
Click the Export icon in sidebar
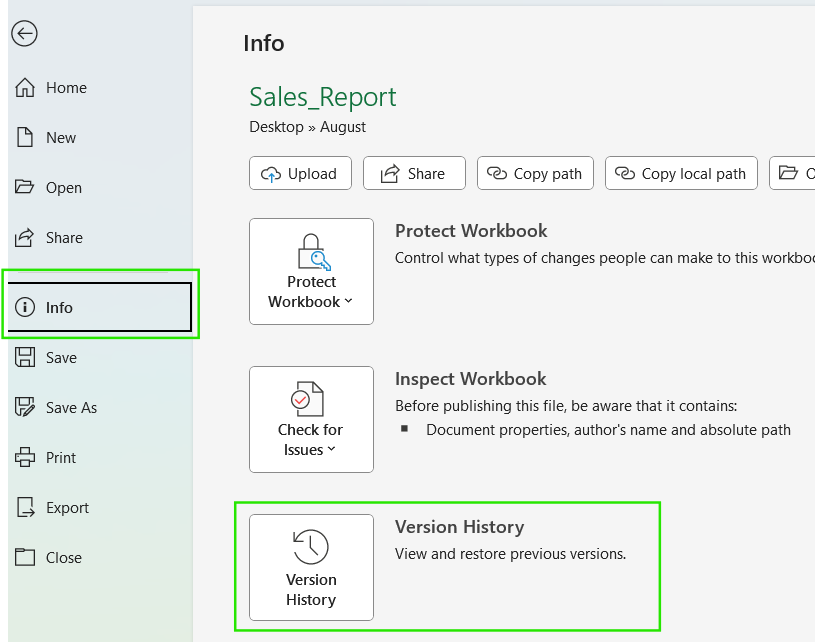click(x=25, y=507)
